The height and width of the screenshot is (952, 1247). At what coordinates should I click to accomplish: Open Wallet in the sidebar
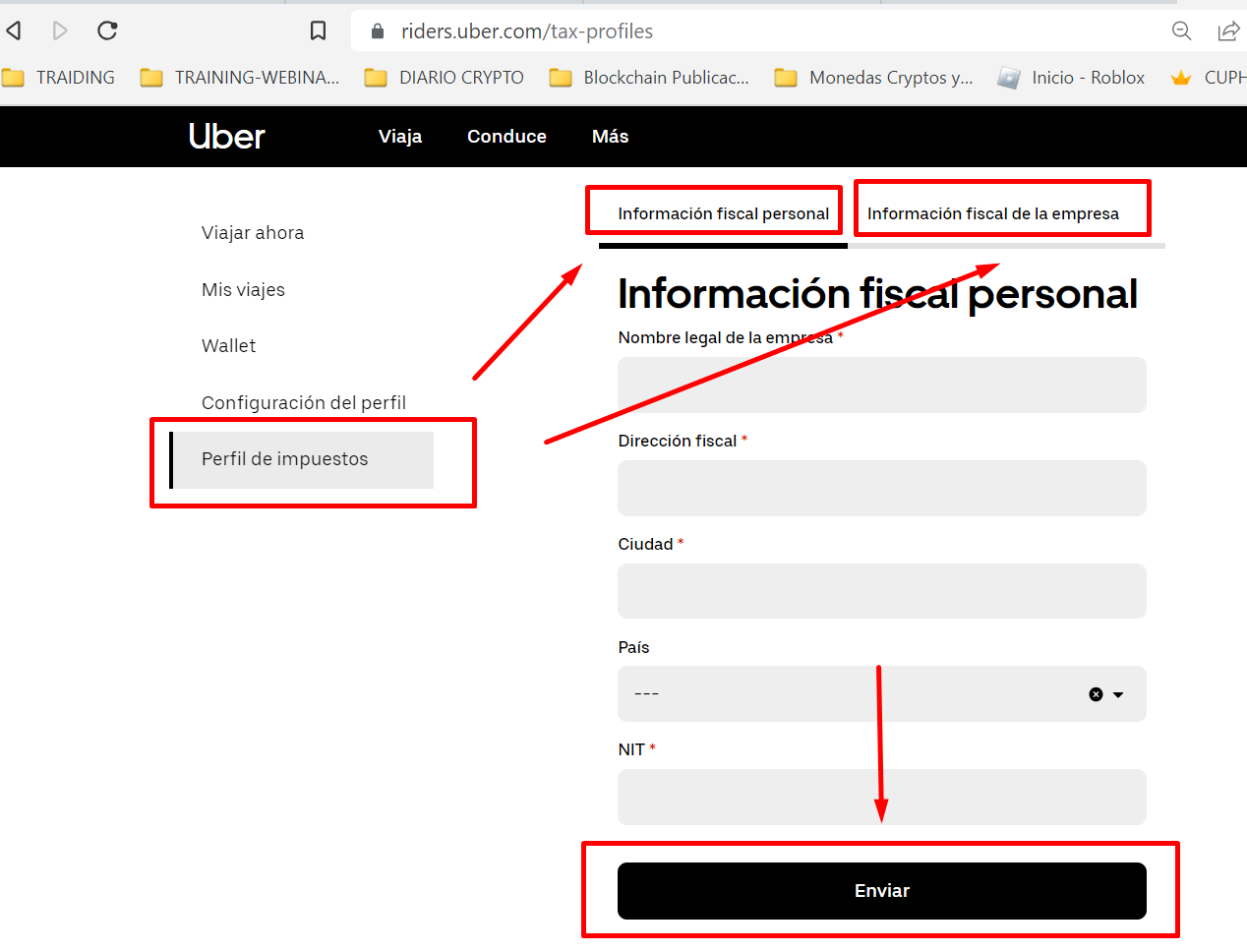(x=228, y=346)
